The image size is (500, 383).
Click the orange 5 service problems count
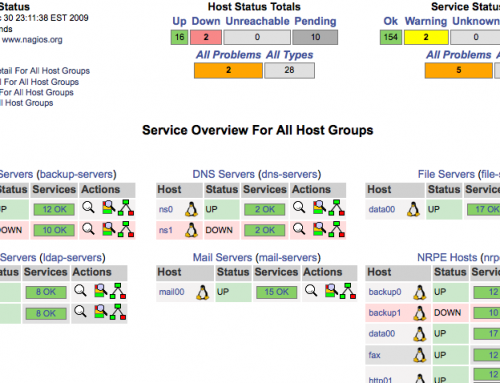(x=459, y=70)
